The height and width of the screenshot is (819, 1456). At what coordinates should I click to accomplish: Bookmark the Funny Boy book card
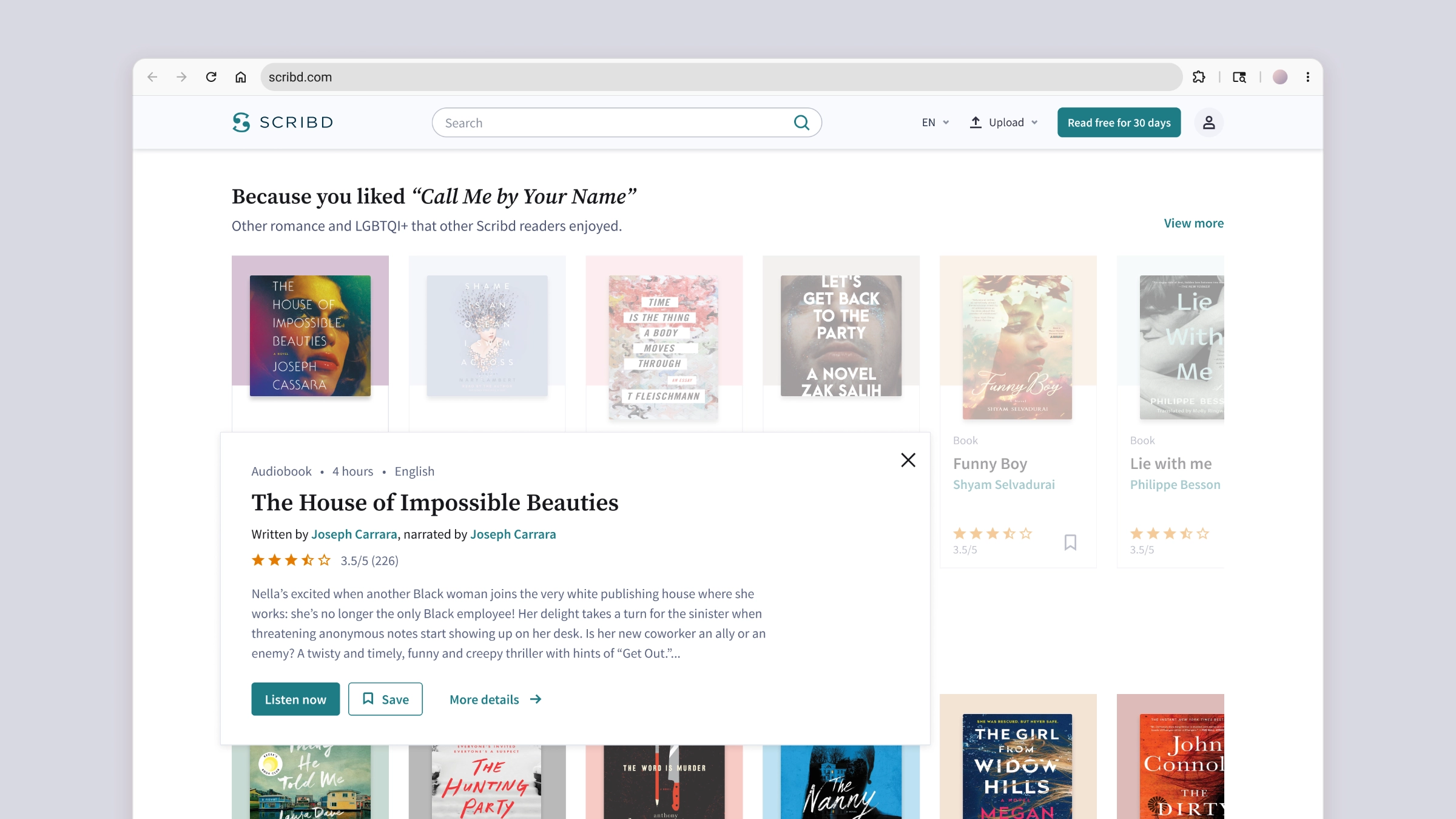[1071, 542]
